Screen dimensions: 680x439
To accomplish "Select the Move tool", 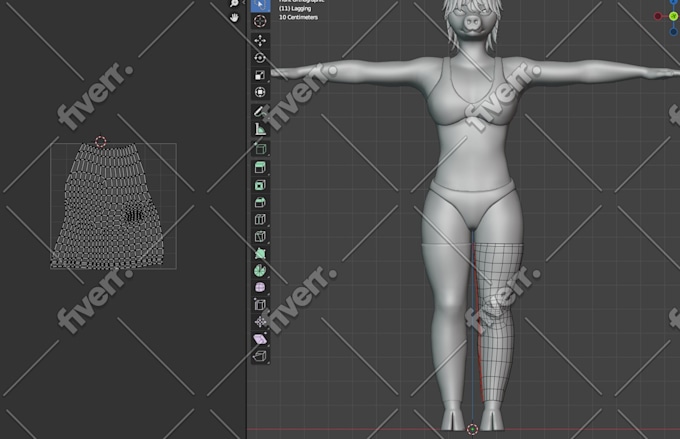I will [x=260, y=41].
